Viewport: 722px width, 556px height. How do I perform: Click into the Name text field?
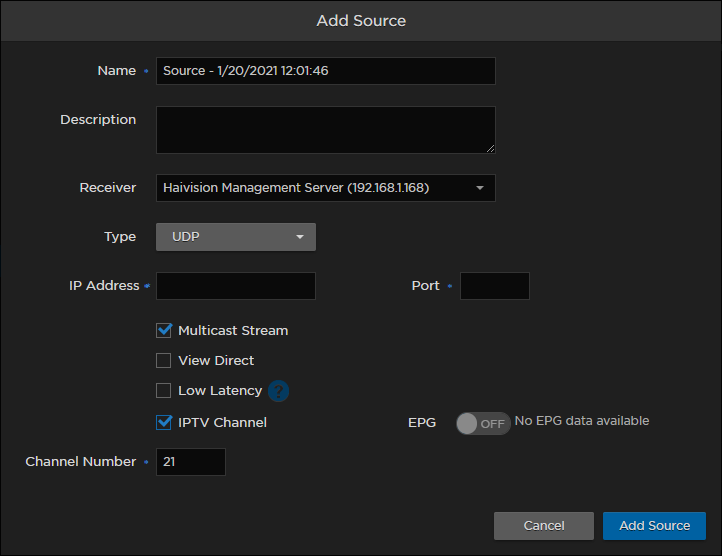[x=325, y=71]
